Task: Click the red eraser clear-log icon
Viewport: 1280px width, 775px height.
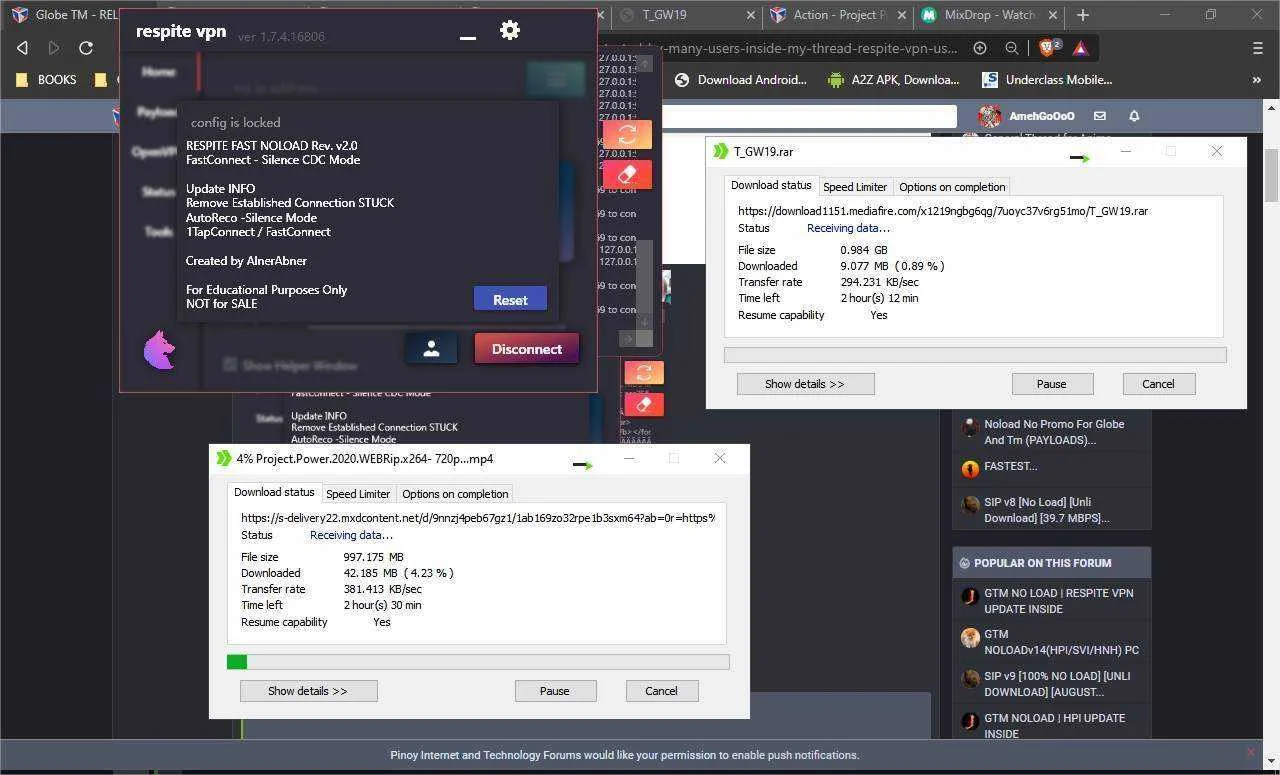Action: tap(627, 174)
